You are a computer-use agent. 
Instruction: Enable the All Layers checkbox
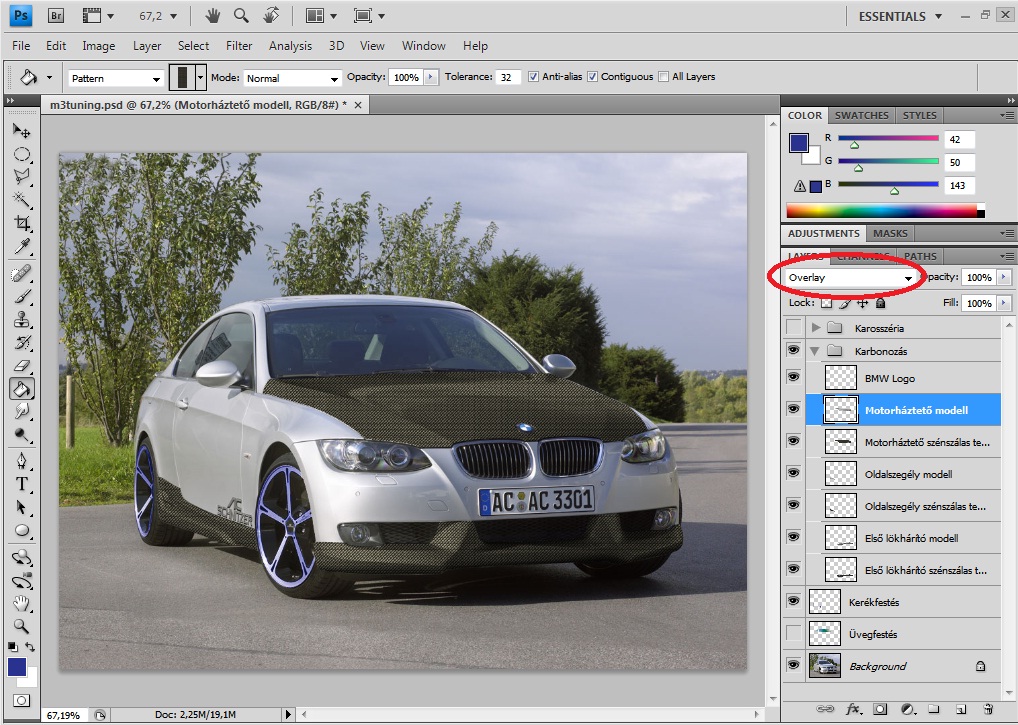pyautogui.click(x=664, y=77)
